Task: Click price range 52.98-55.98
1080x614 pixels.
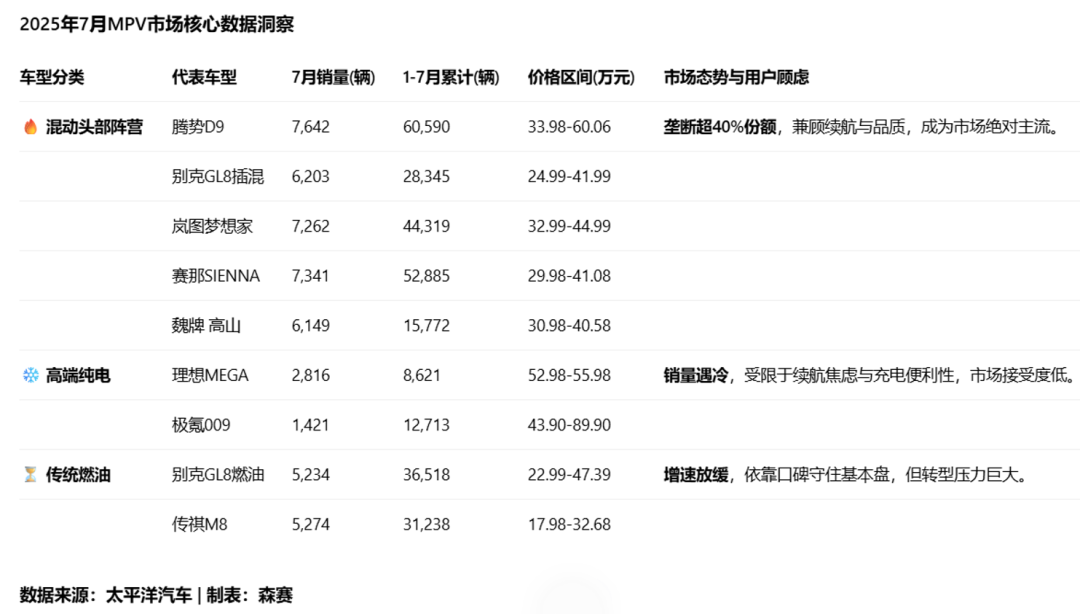Action: pos(570,376)
